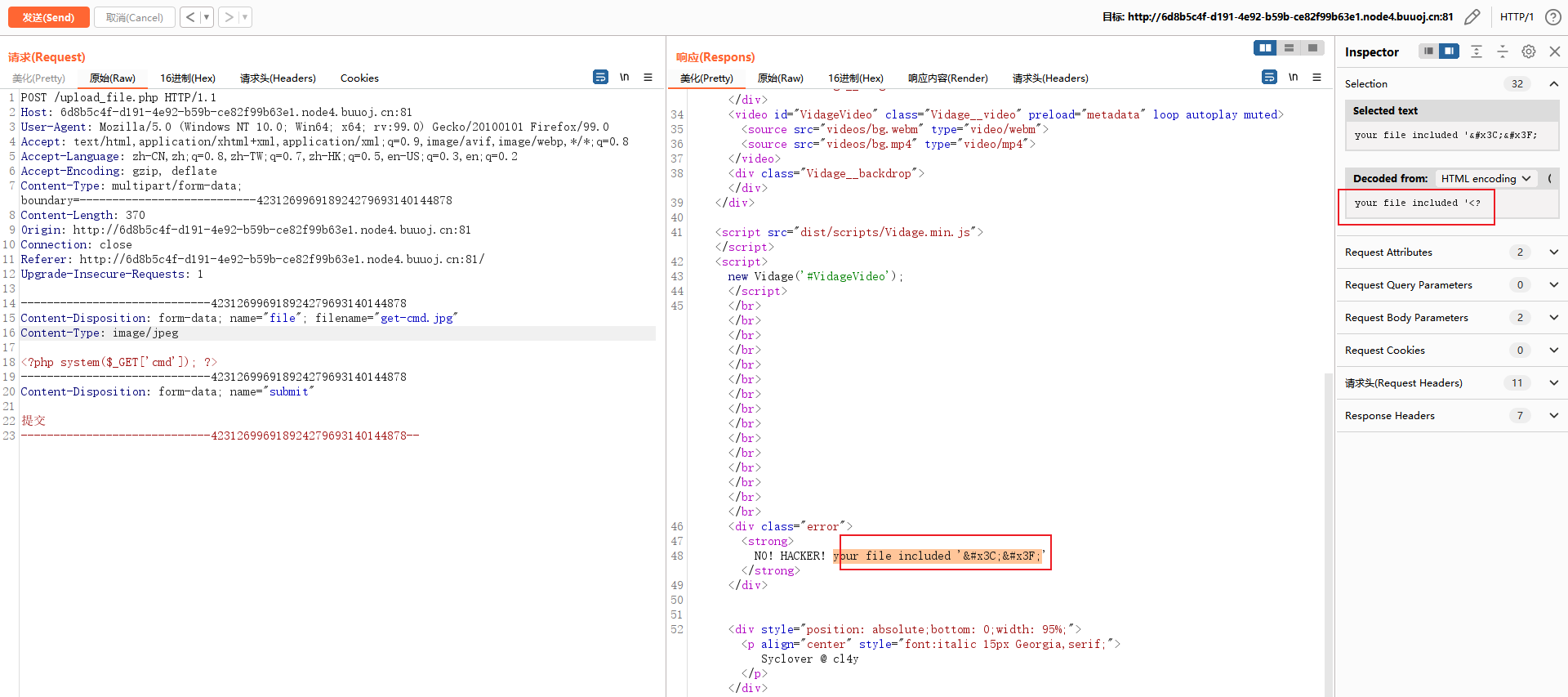Dock Inspector panel to the right
The width and height of the screenshot is (1568, 697).
[x=1449, y=51]
